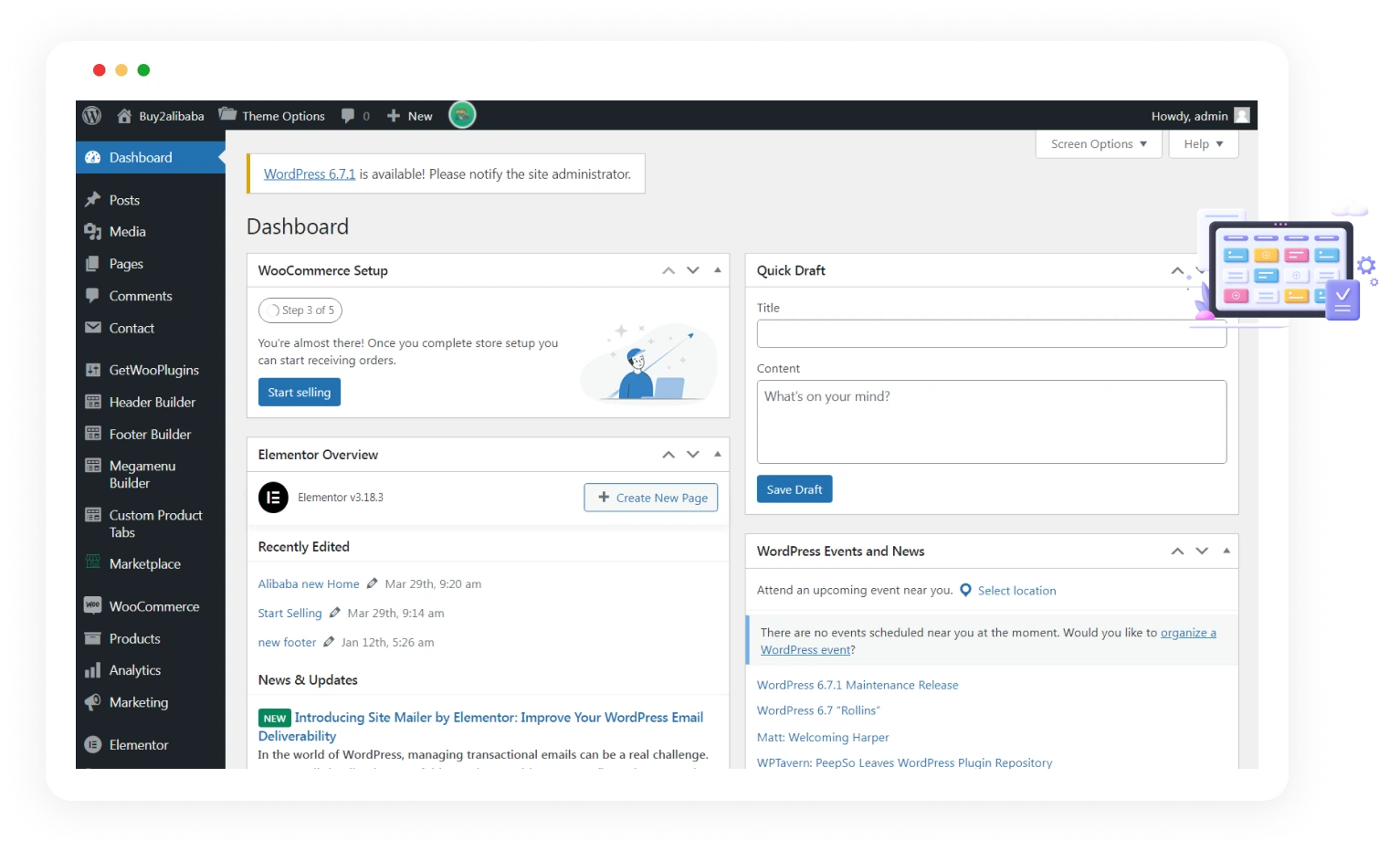The width and height of the screenshot is (1400, 851).
Task: Open Matt: Welcoming Harper link
Action: click(823, 737)
